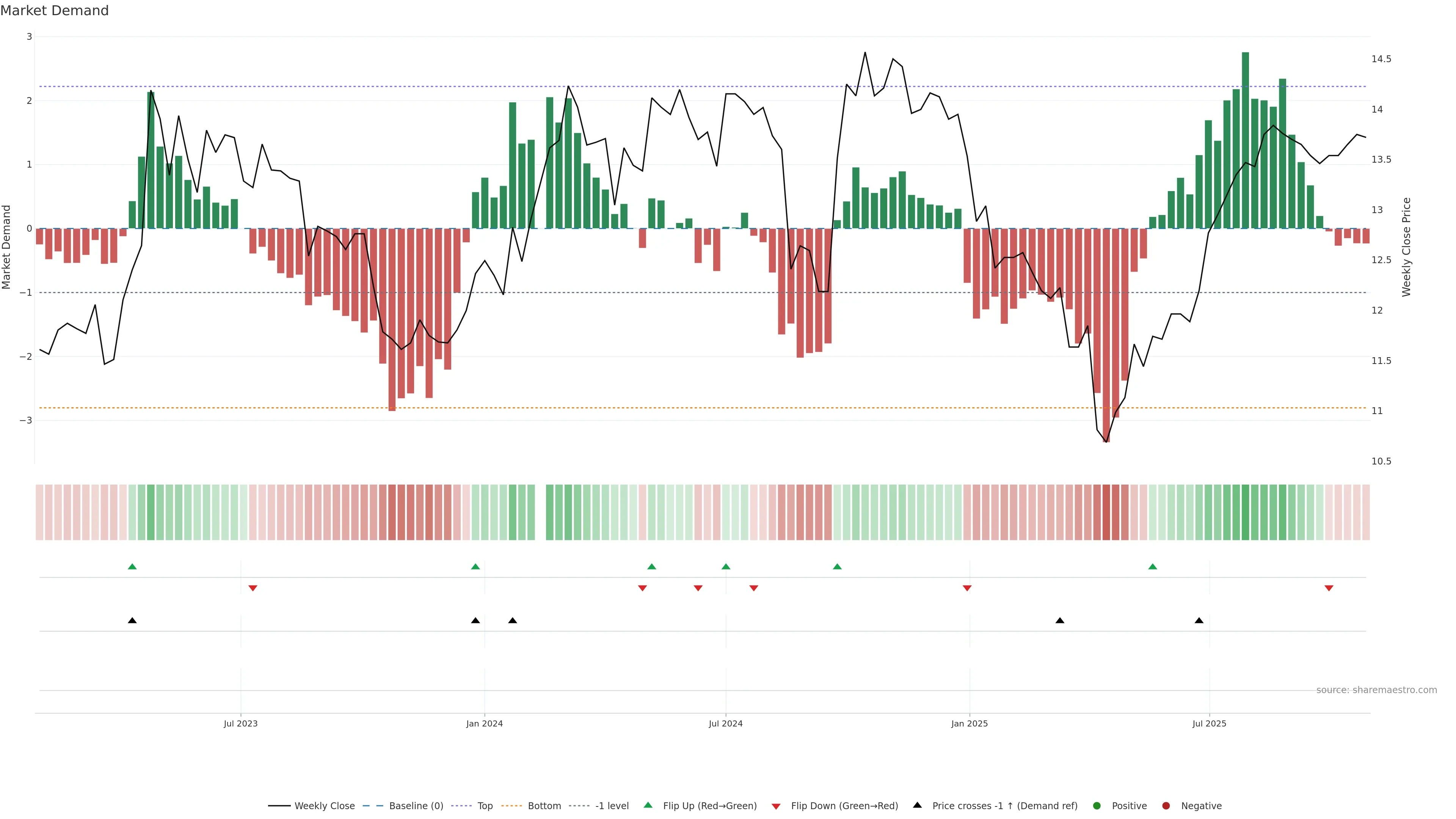The height and width of the screenshot is (819, 1456).
Task: Click the red Flip Down legend triangle icon
Action: tap(775, 806)
